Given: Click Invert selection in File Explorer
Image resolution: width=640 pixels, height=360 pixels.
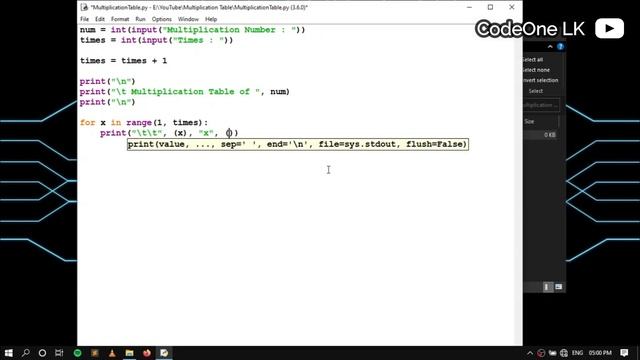Looking at the screenshot, I should click(541, 80).
